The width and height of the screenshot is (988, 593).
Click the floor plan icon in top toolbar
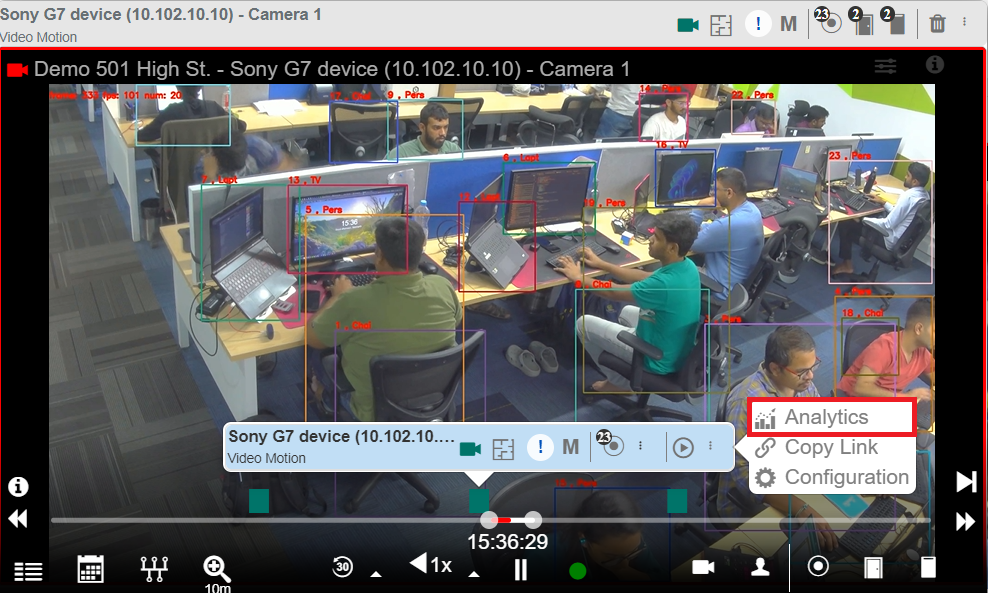721,22
